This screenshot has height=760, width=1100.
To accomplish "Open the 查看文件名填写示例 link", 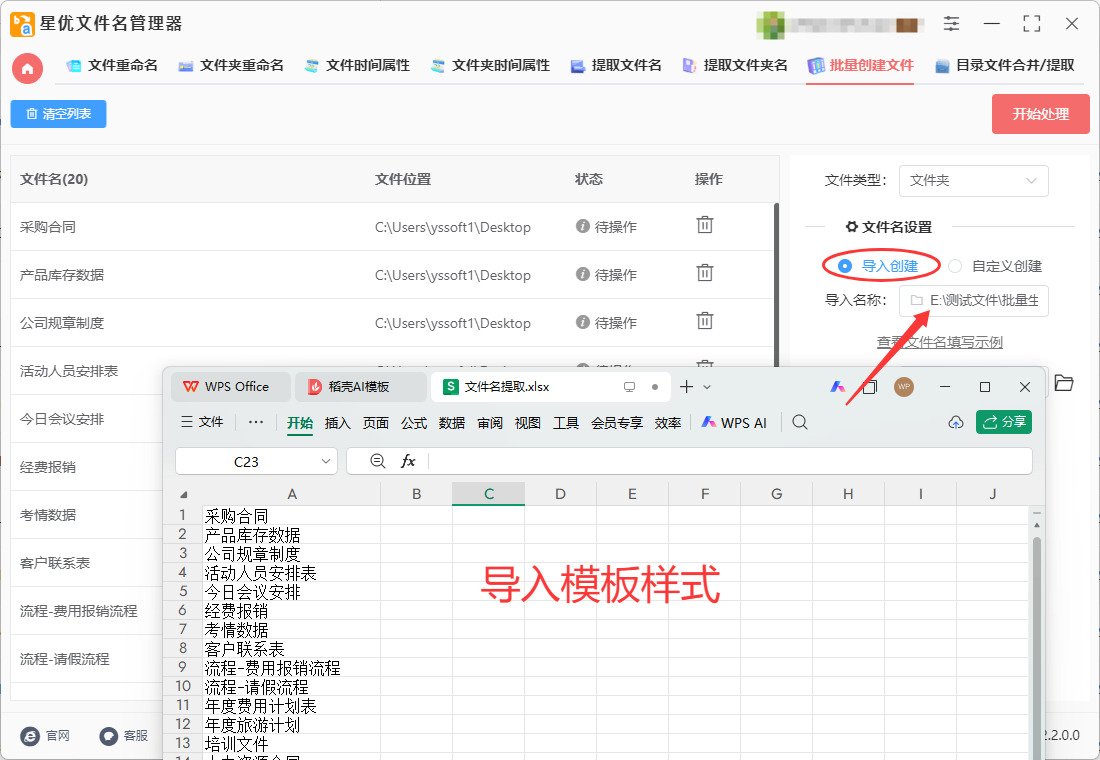I will point(939,342).
